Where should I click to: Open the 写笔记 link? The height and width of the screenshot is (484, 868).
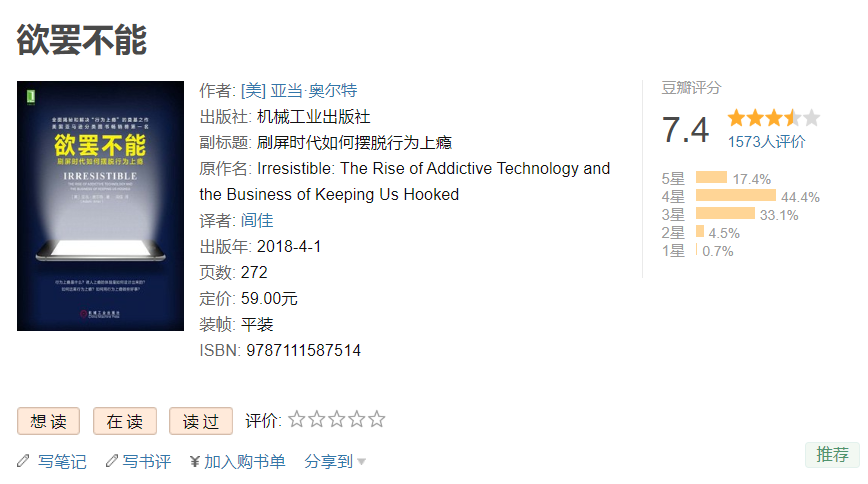coord(62,461)
